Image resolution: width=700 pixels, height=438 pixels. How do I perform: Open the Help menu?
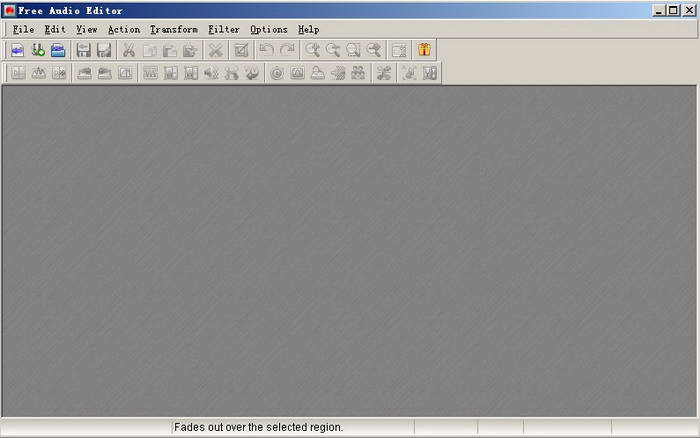308,29
